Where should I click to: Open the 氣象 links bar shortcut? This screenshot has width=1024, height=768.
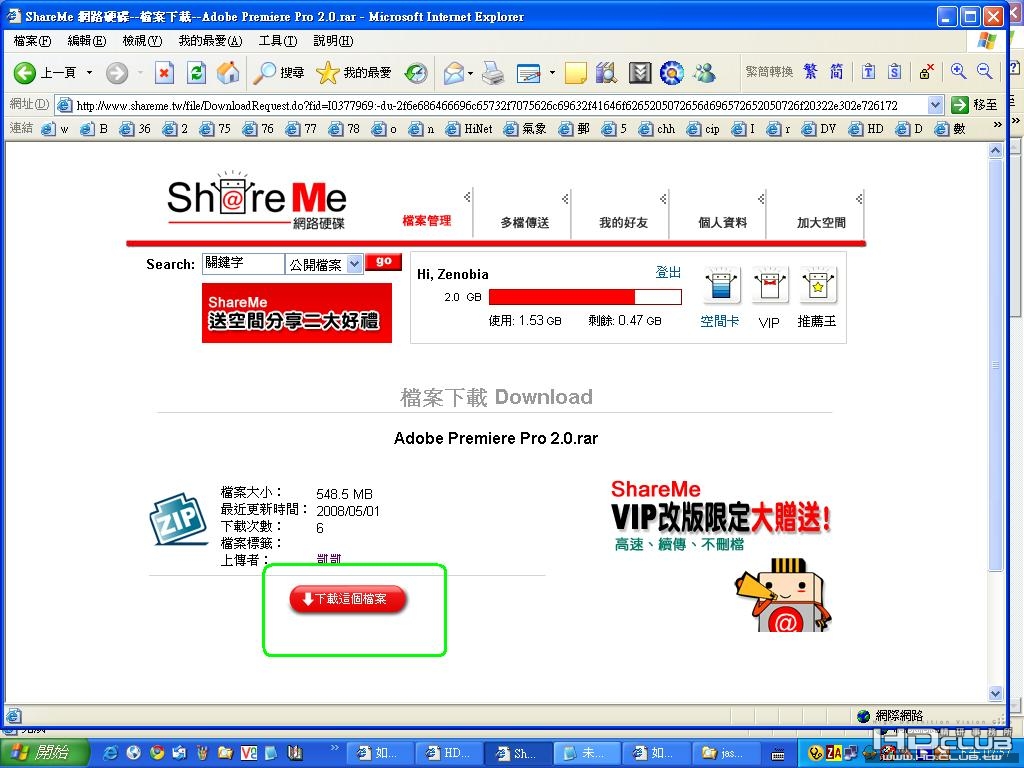pos(525,129)
